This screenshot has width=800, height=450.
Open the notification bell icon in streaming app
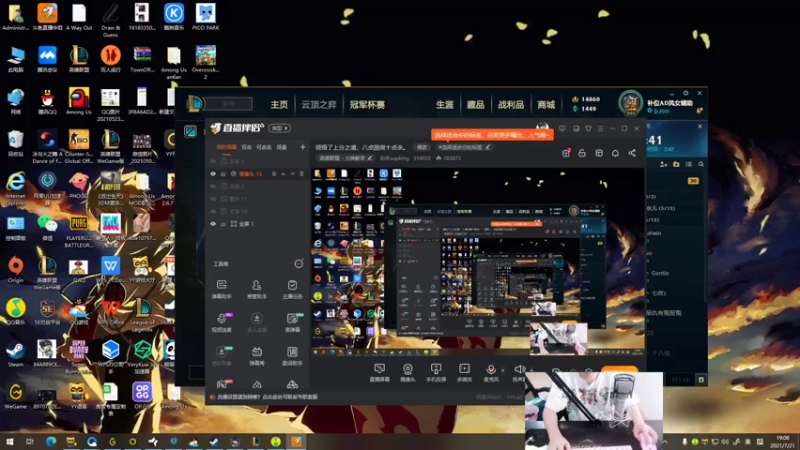tap(615, 153)
